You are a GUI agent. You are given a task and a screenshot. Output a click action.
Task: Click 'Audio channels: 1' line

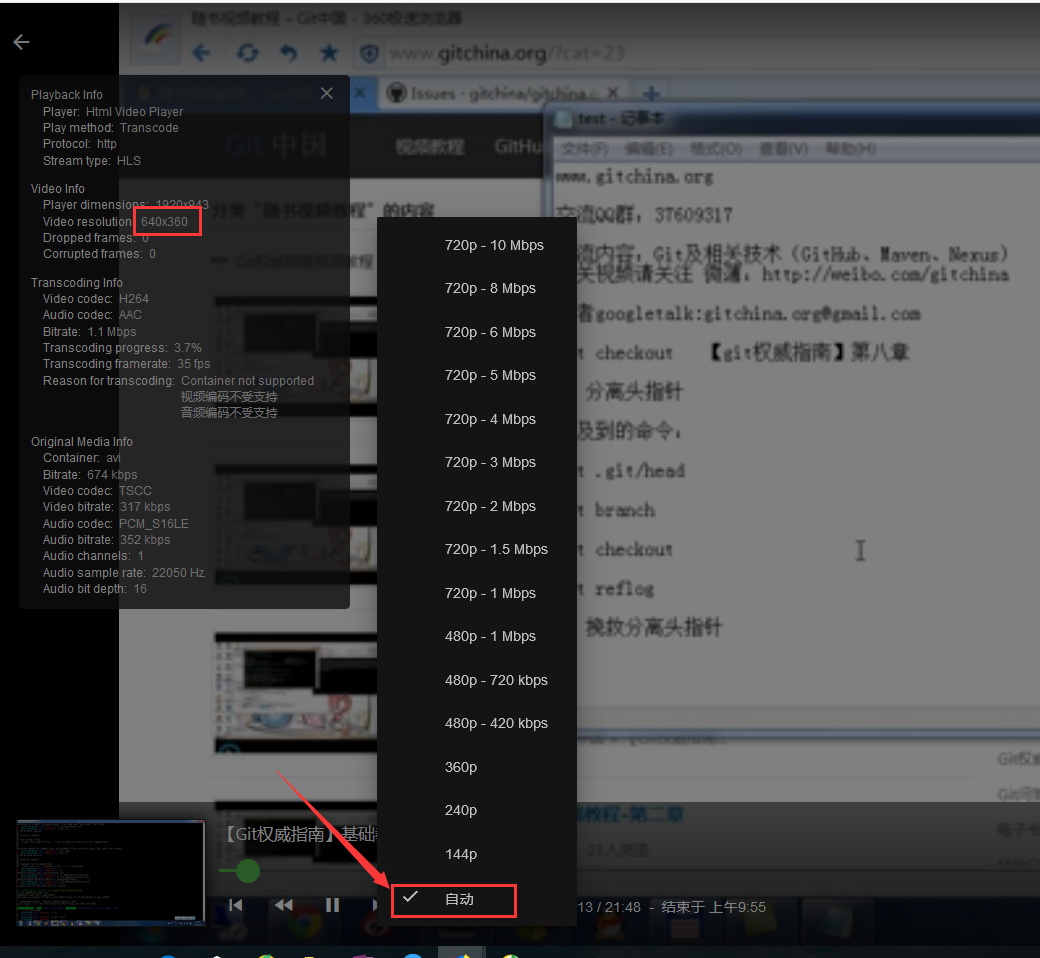tap(93, 556)
